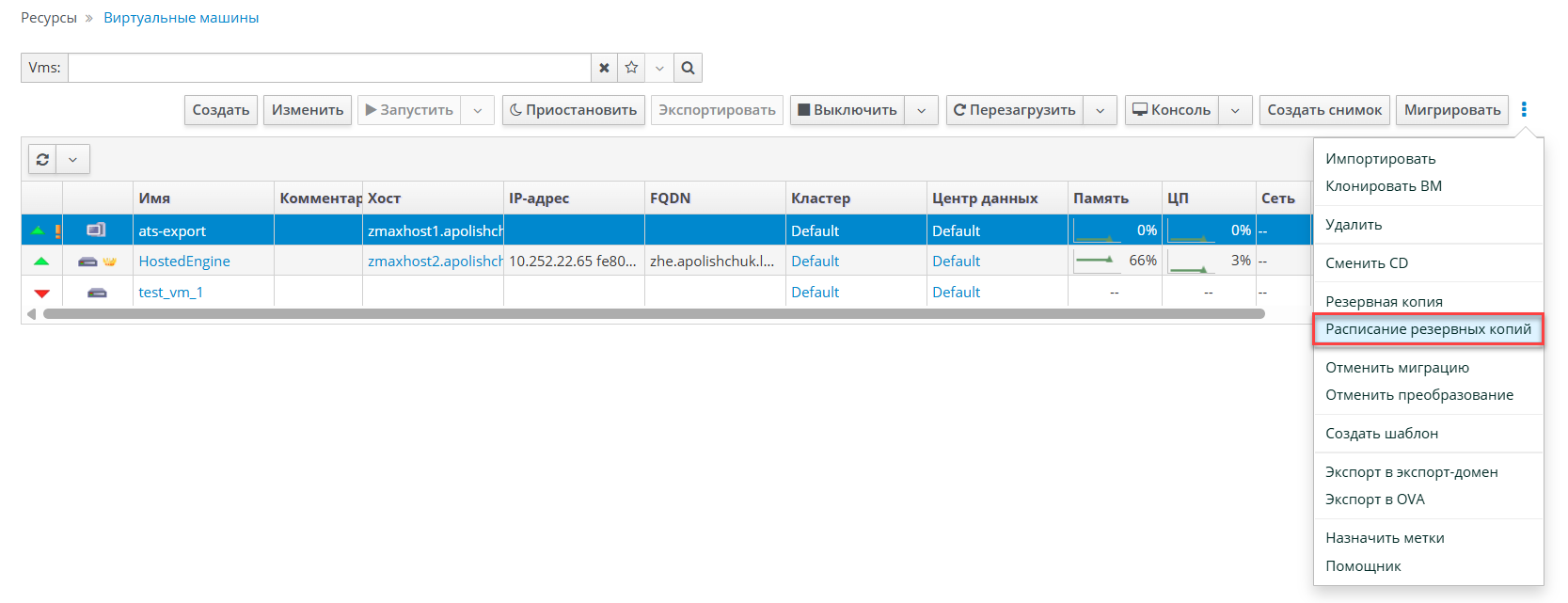Open the search bookmarks dropdown arrow

pyautogui.click(x=659, y=68)
